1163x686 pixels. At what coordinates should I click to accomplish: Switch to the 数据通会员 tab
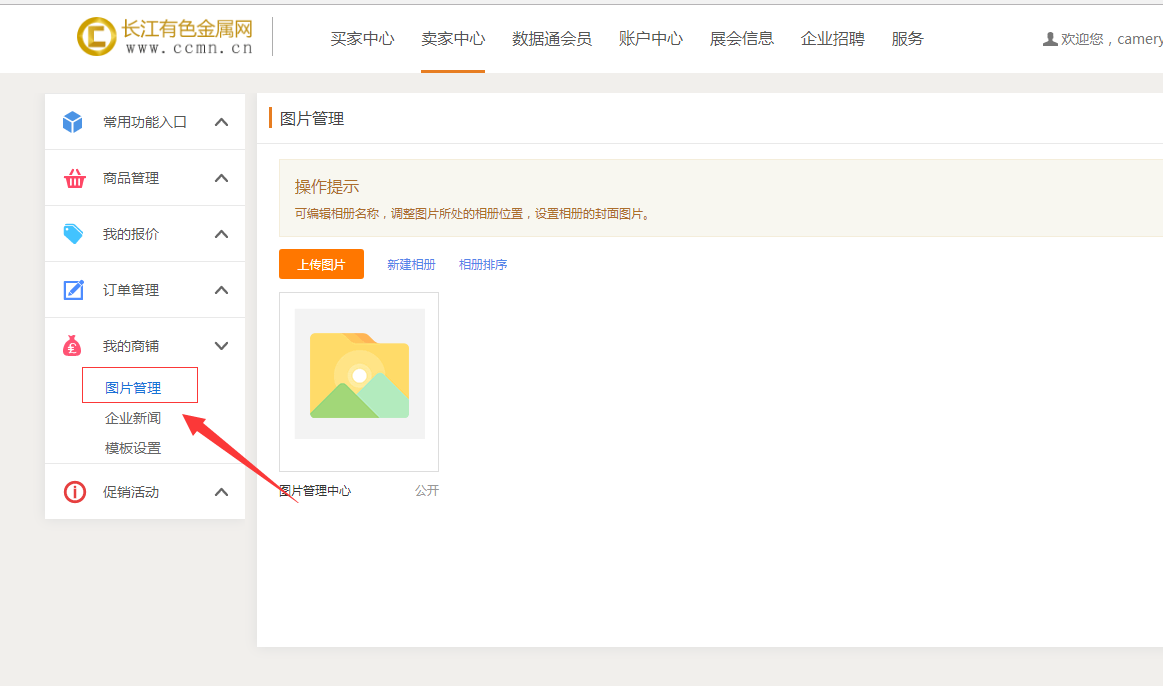click(x=551, y=39)
